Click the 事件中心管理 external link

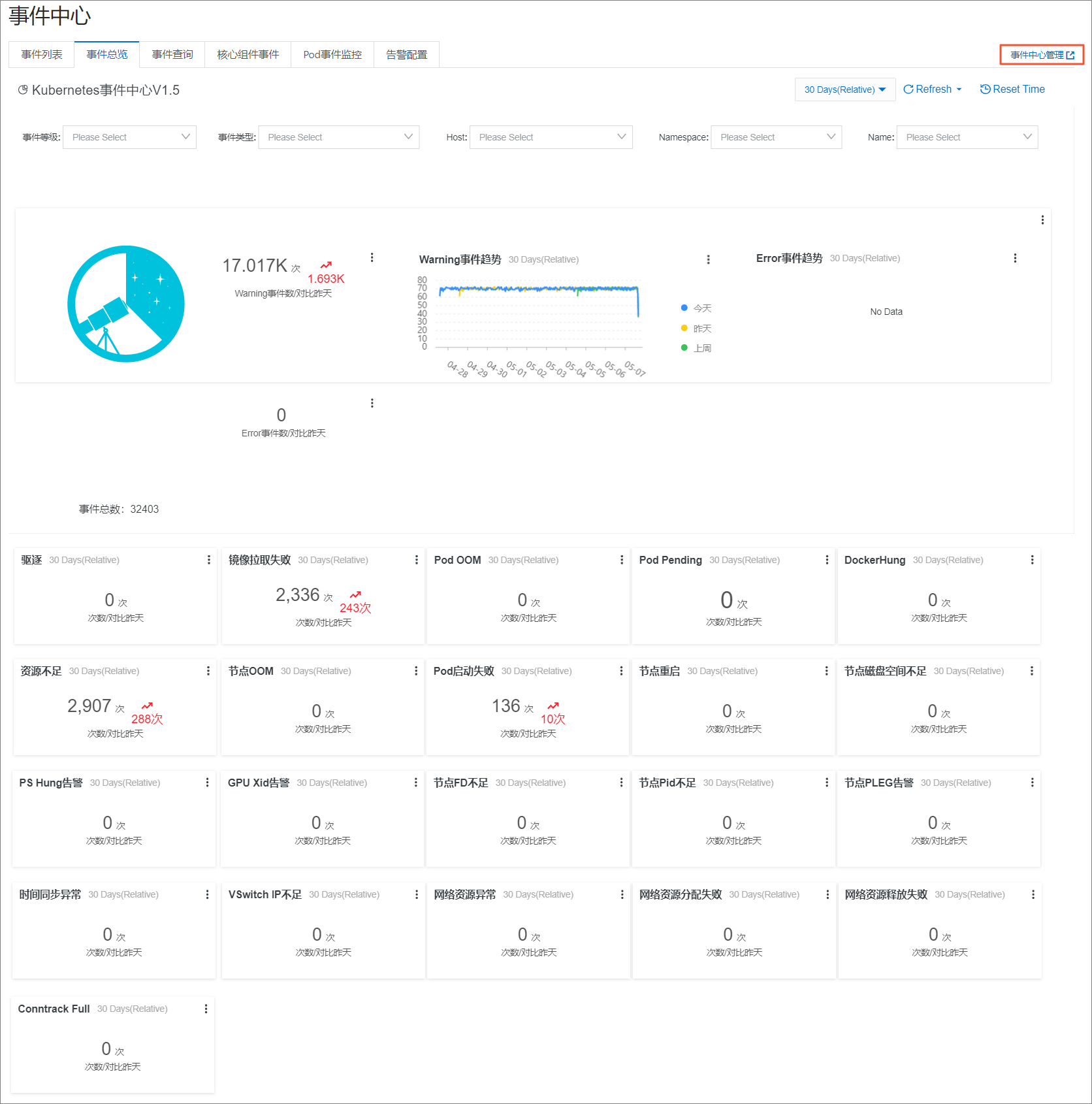coord(1042,55)
